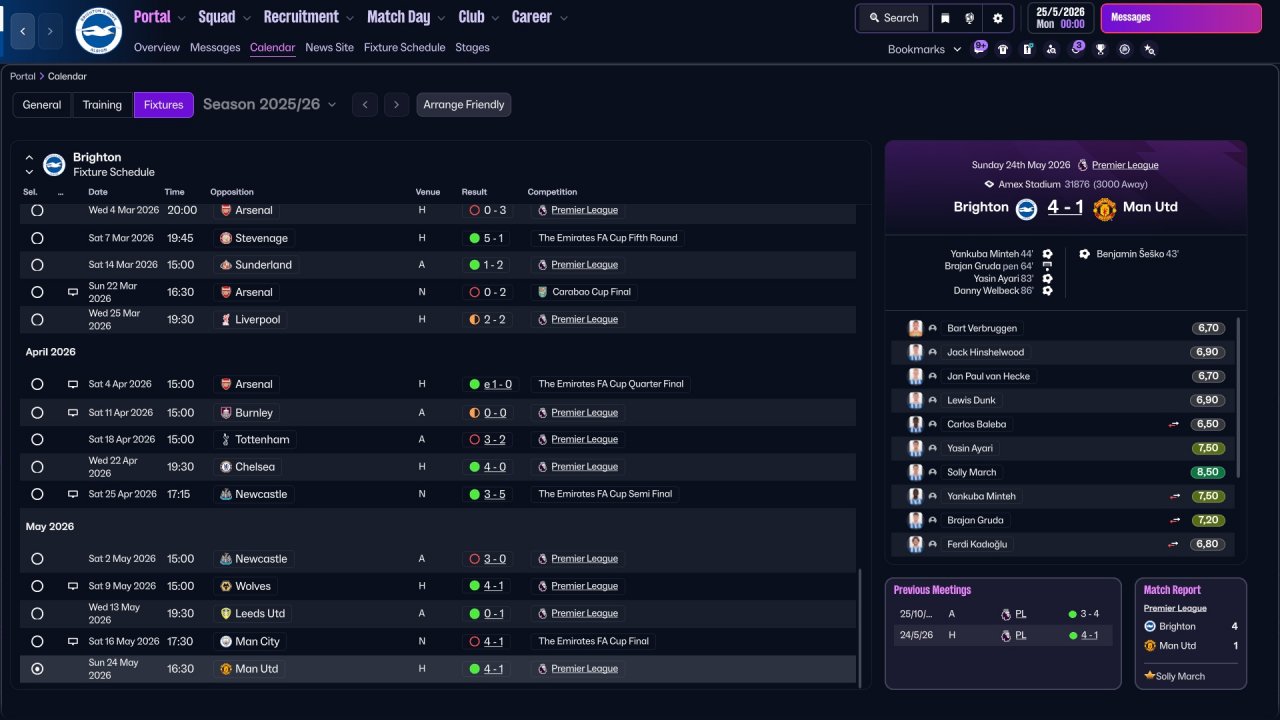Image resolution: width=1280 pixels, height=720 pixels.
Task: Switch to the News Site tab
Action: pyautogui.click(x=330, y=47)
